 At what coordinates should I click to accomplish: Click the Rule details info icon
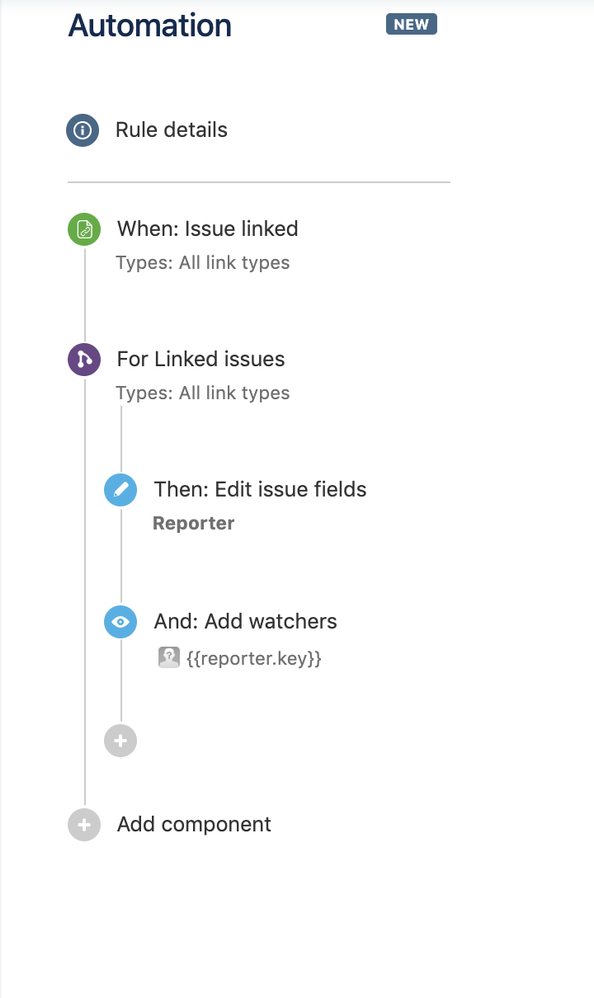tap(83, 130)
